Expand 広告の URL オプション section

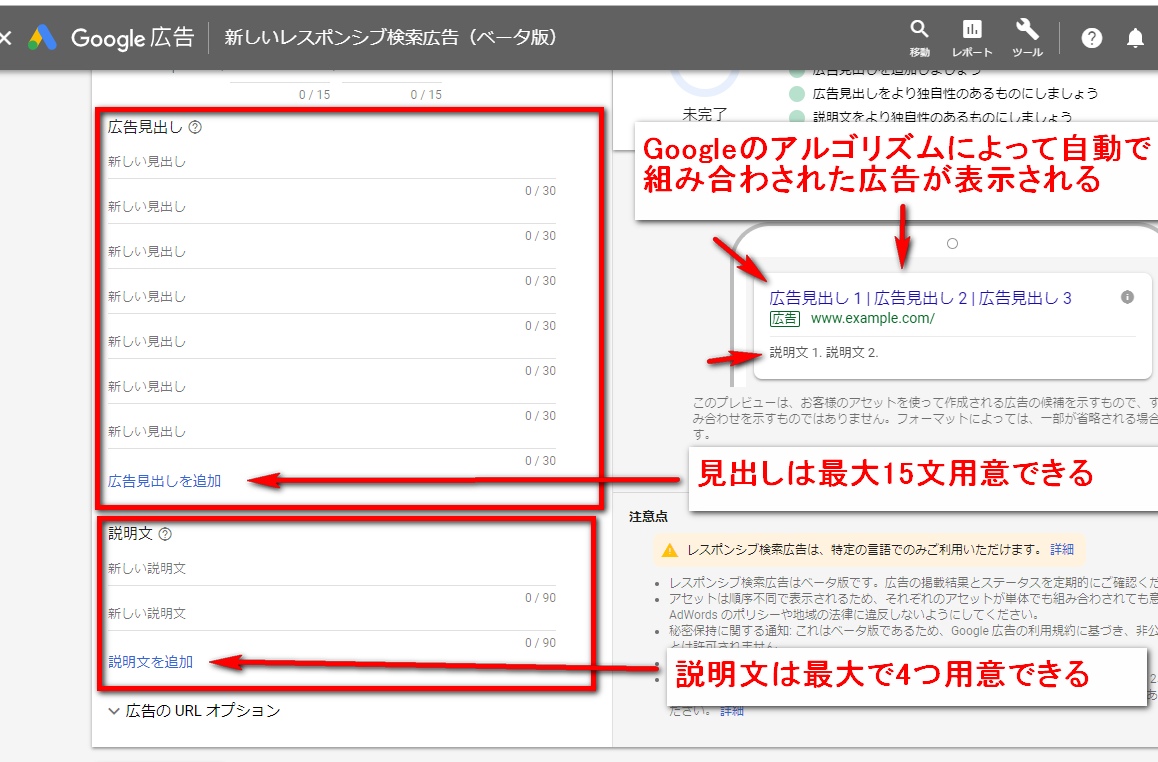(x=194, y=711)
